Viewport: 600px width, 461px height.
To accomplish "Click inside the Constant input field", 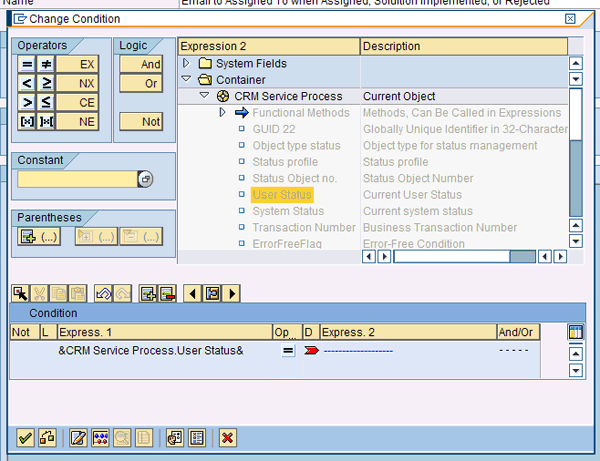I will (x=77, y=179).
